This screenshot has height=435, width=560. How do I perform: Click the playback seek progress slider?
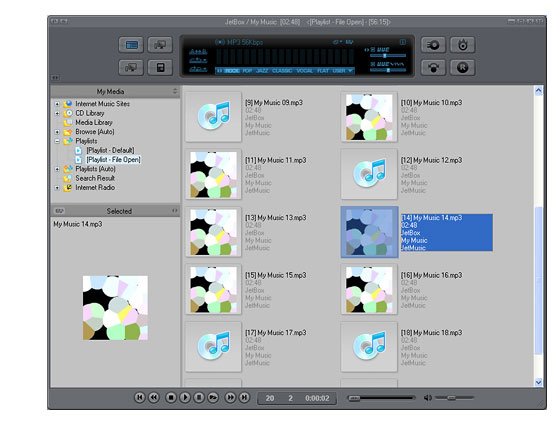381,398
